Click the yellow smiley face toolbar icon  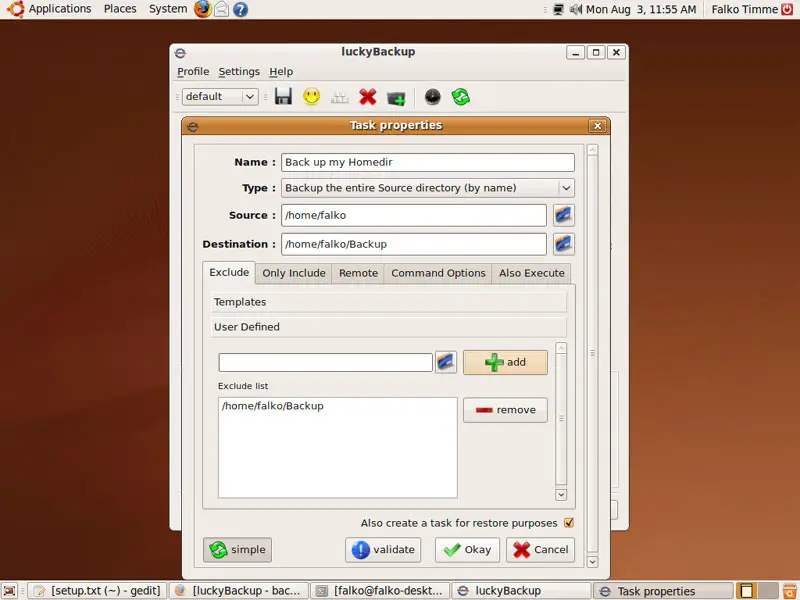pyautogui.click(x=311, y=96)
